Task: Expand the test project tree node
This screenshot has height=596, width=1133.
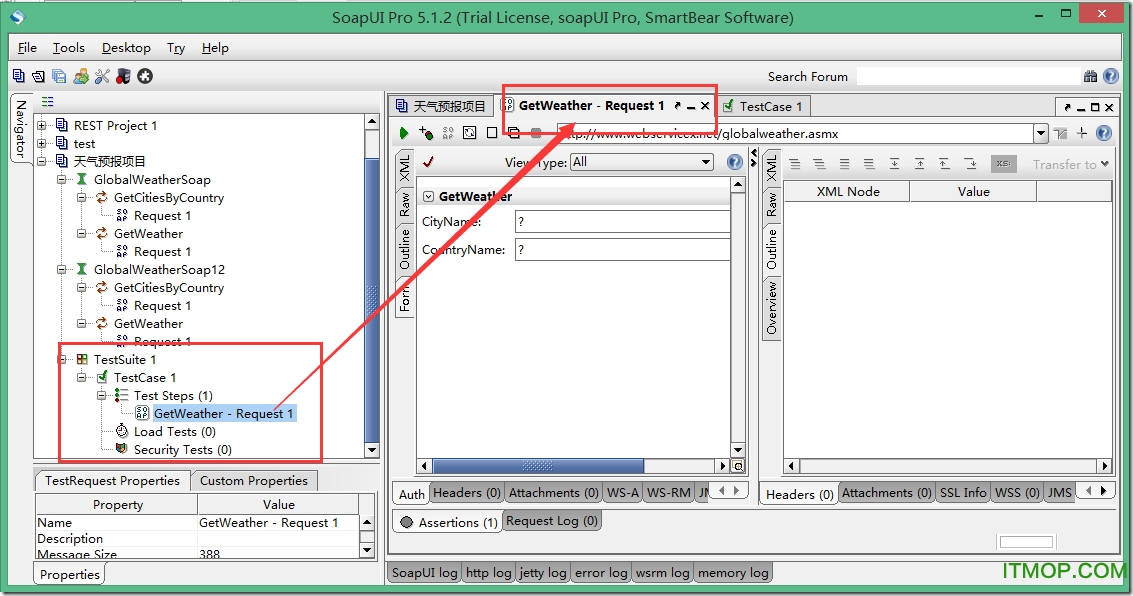Action: coord(42,143)
